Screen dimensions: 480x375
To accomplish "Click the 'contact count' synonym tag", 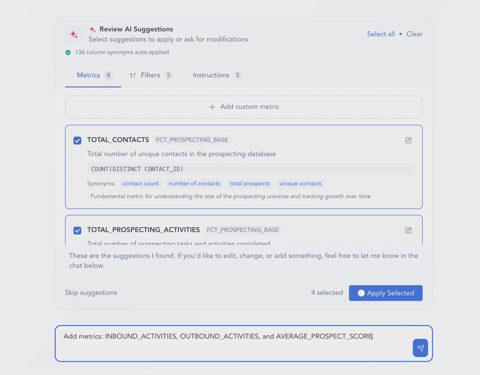I will (x=140, y=184).
